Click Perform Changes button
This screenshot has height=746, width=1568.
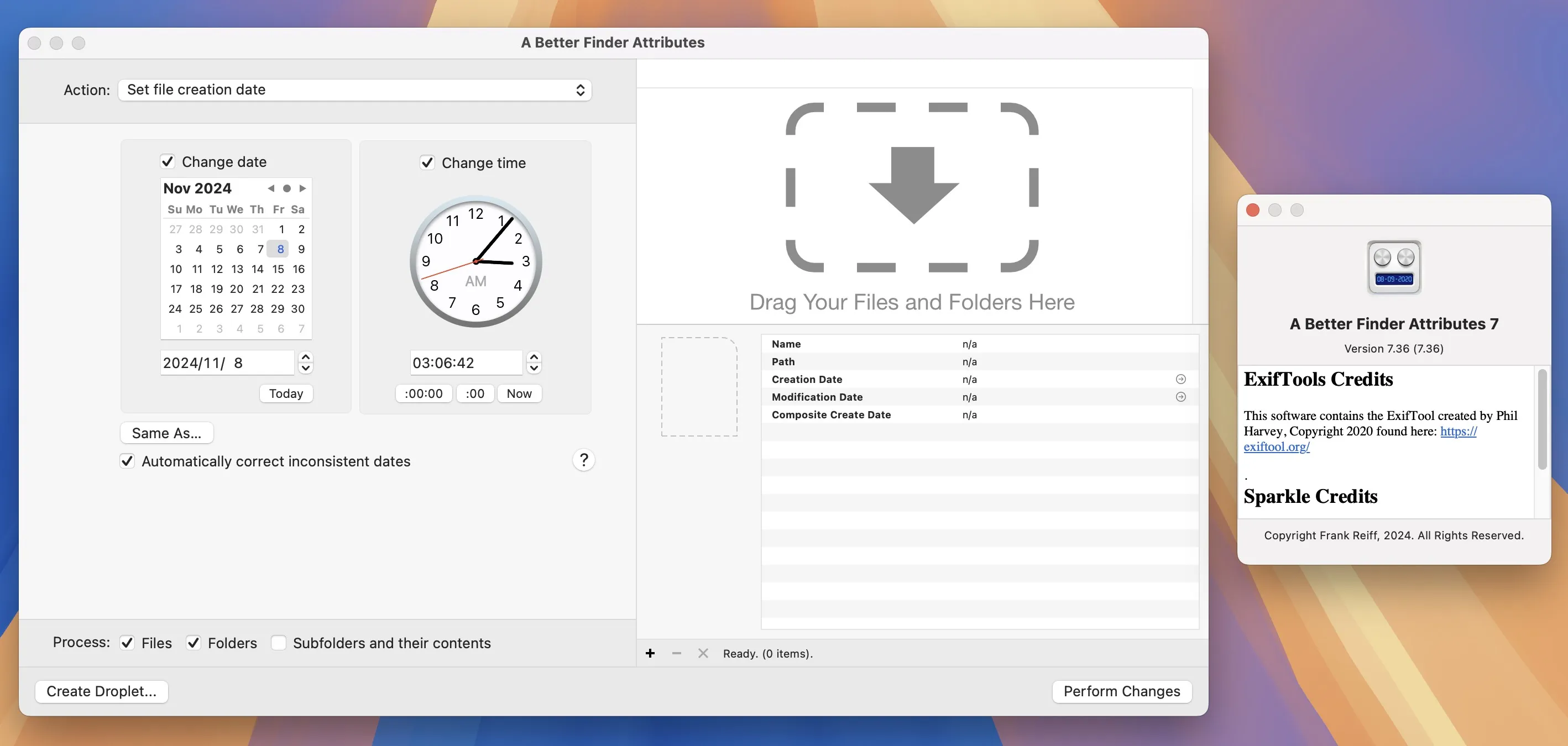click(1121, 691)
